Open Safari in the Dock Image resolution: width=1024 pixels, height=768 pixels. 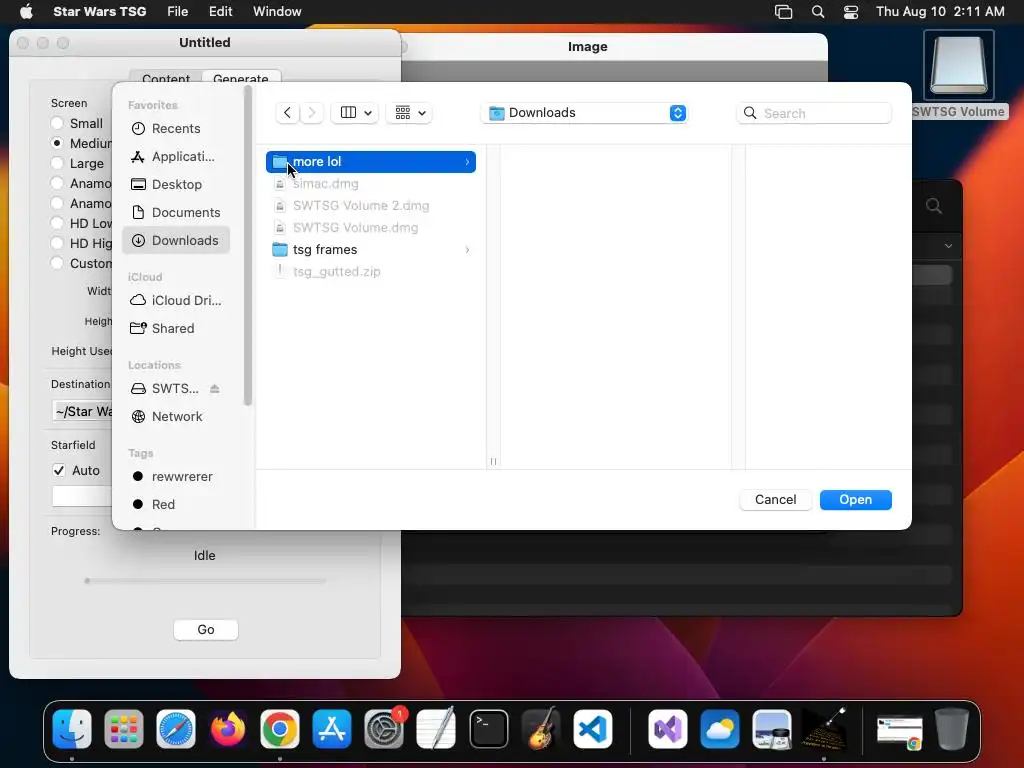coord(176,729)
